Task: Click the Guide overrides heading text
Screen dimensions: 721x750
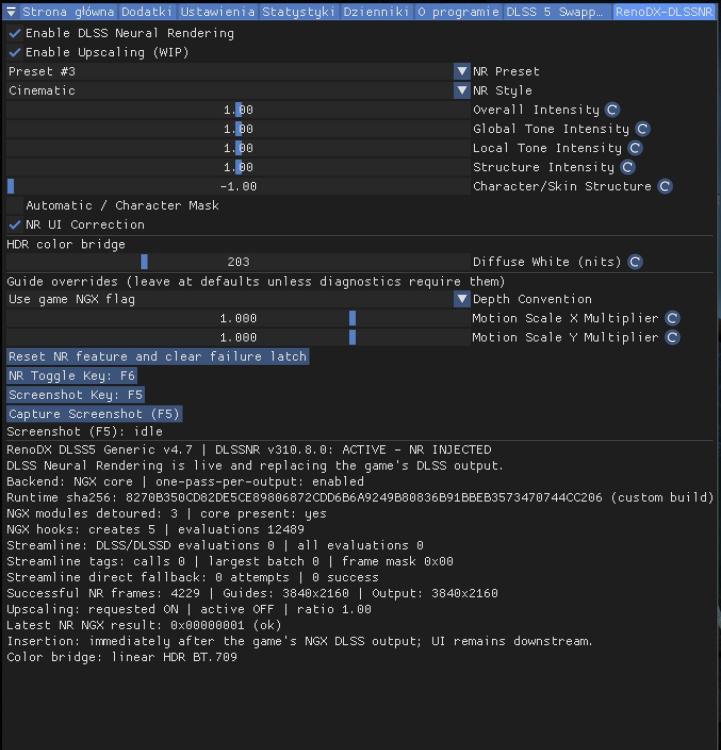Action: point(256,281)
